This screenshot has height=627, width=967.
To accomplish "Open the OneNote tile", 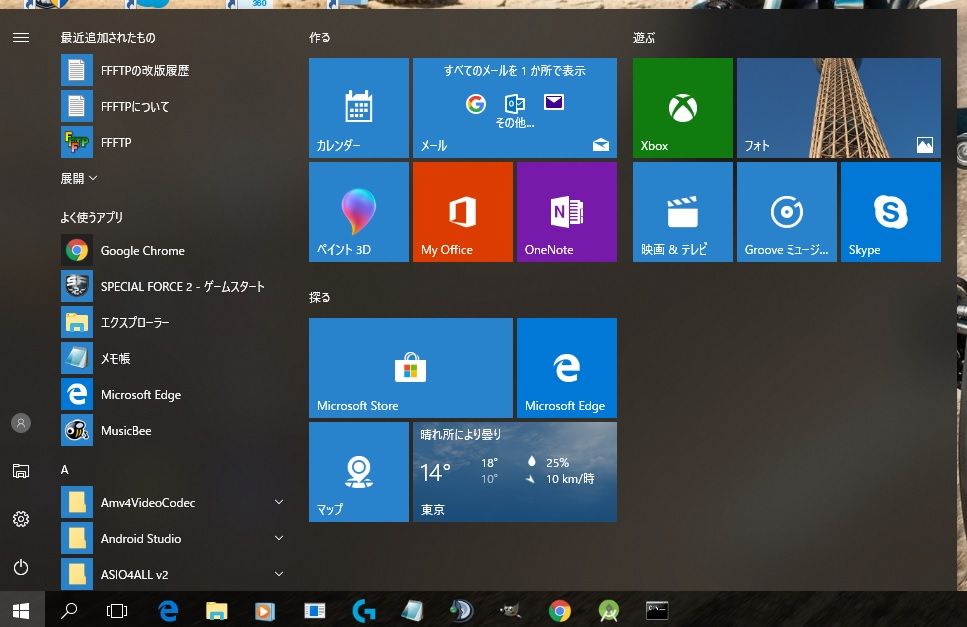I will [567, 212].
